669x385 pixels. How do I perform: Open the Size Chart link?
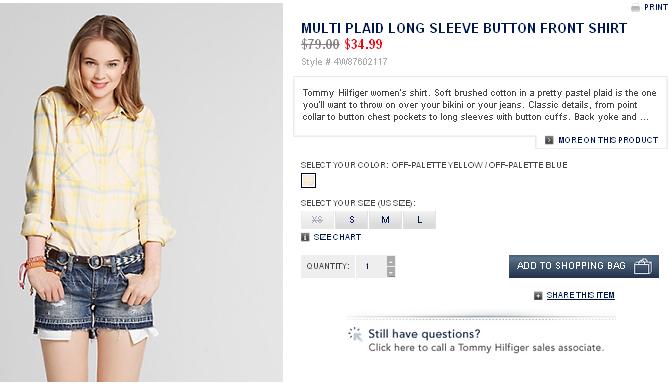337,237
